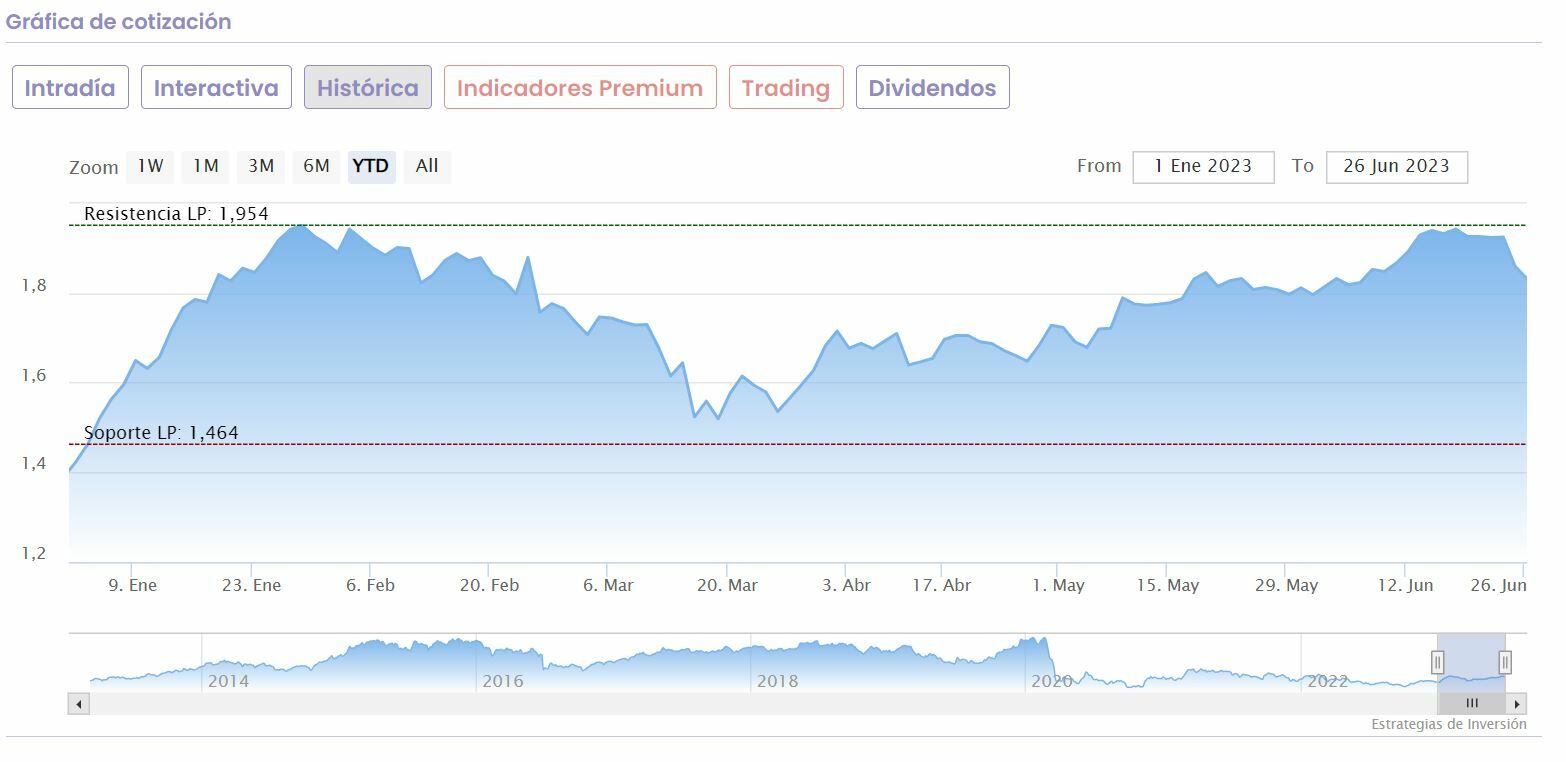The image size is (1566, 762).
Task: Open the Estrategias de Inversión credit link
Action: (1448, 724)
